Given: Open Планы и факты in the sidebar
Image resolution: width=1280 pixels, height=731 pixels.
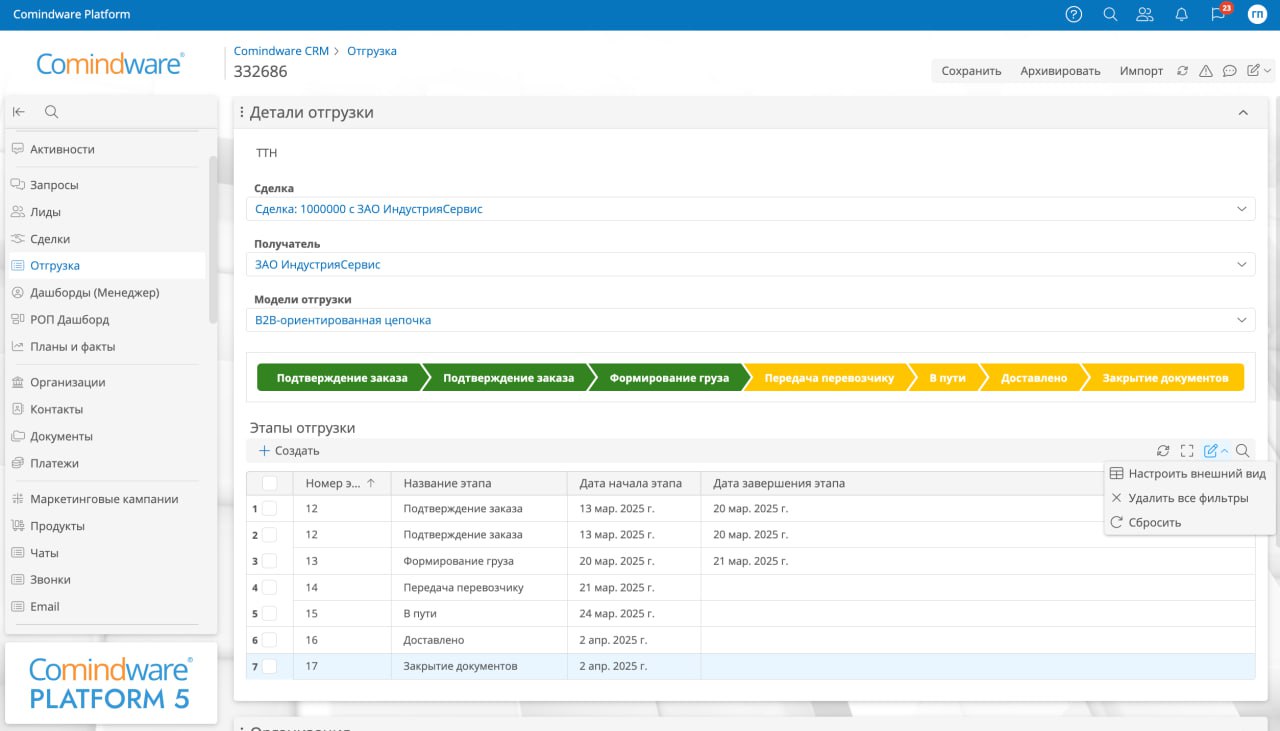Looking at the screenshot, I should point(72,346).
